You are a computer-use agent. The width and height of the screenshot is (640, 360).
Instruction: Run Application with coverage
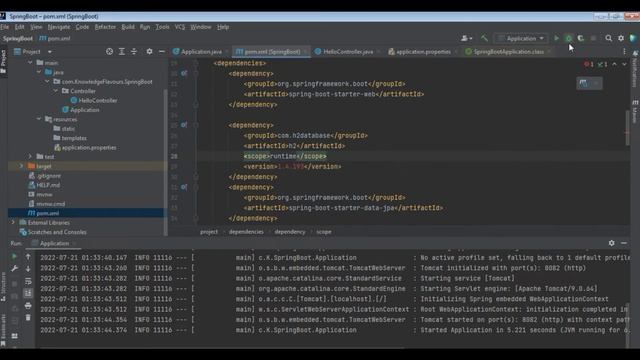coord(581,38)
